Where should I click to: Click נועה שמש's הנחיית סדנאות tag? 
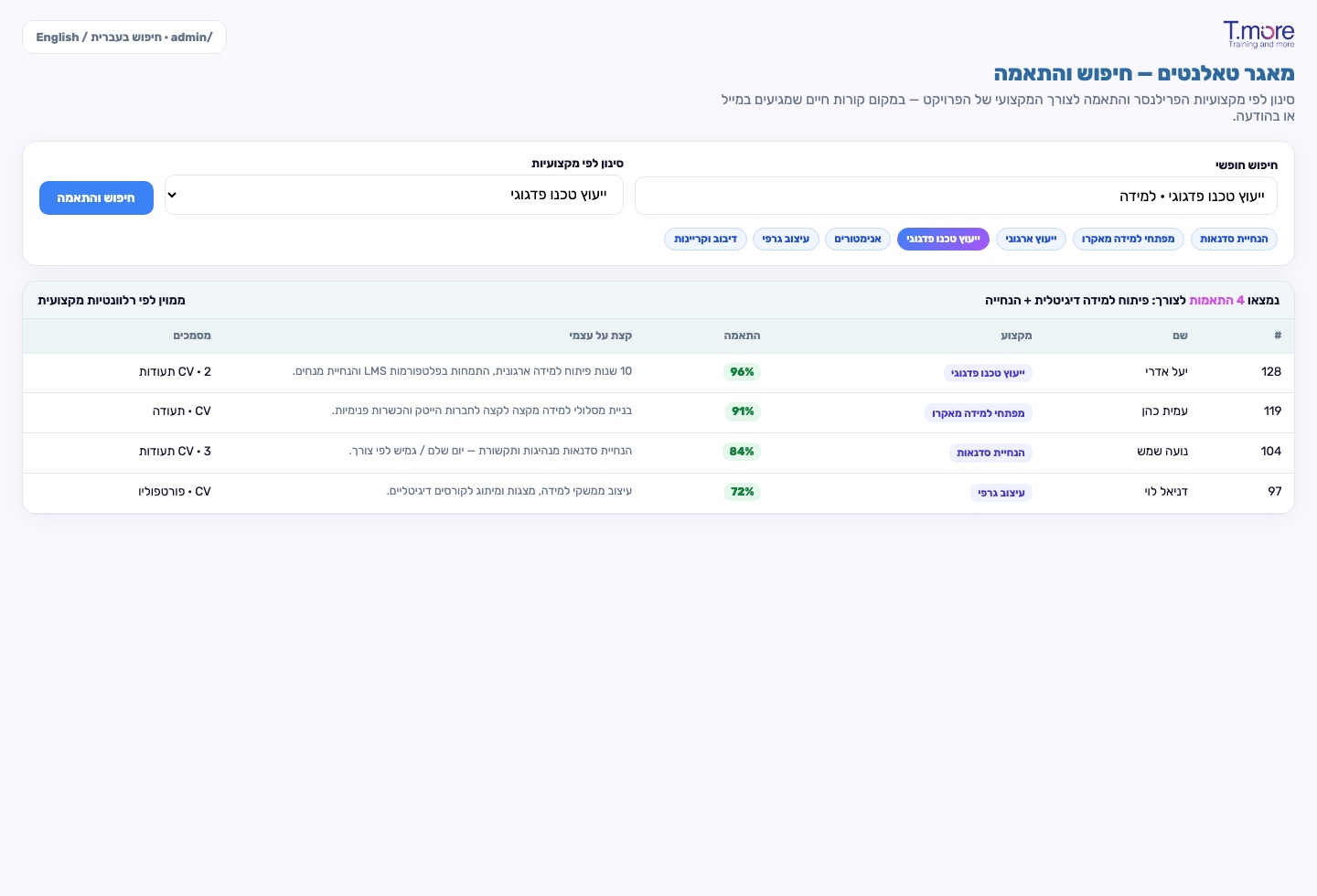pyautogui.click(x=990, y=453)
